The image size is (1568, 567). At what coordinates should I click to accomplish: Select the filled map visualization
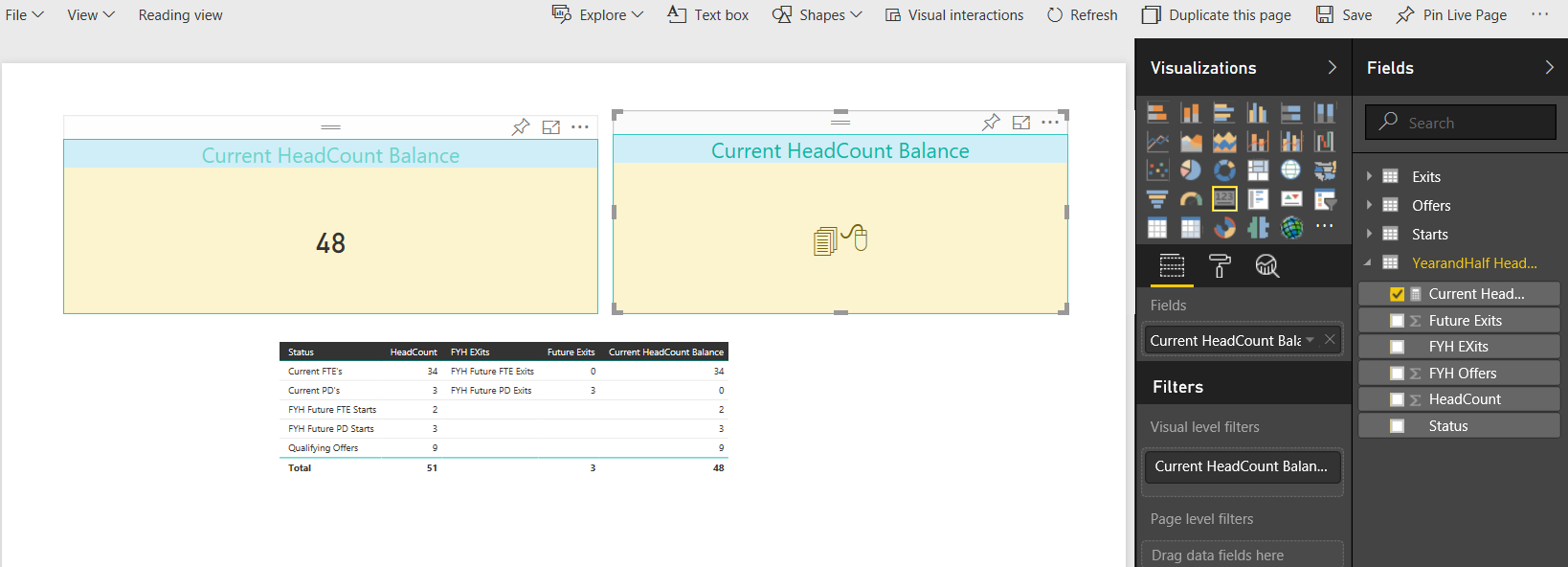[1325, 170]
